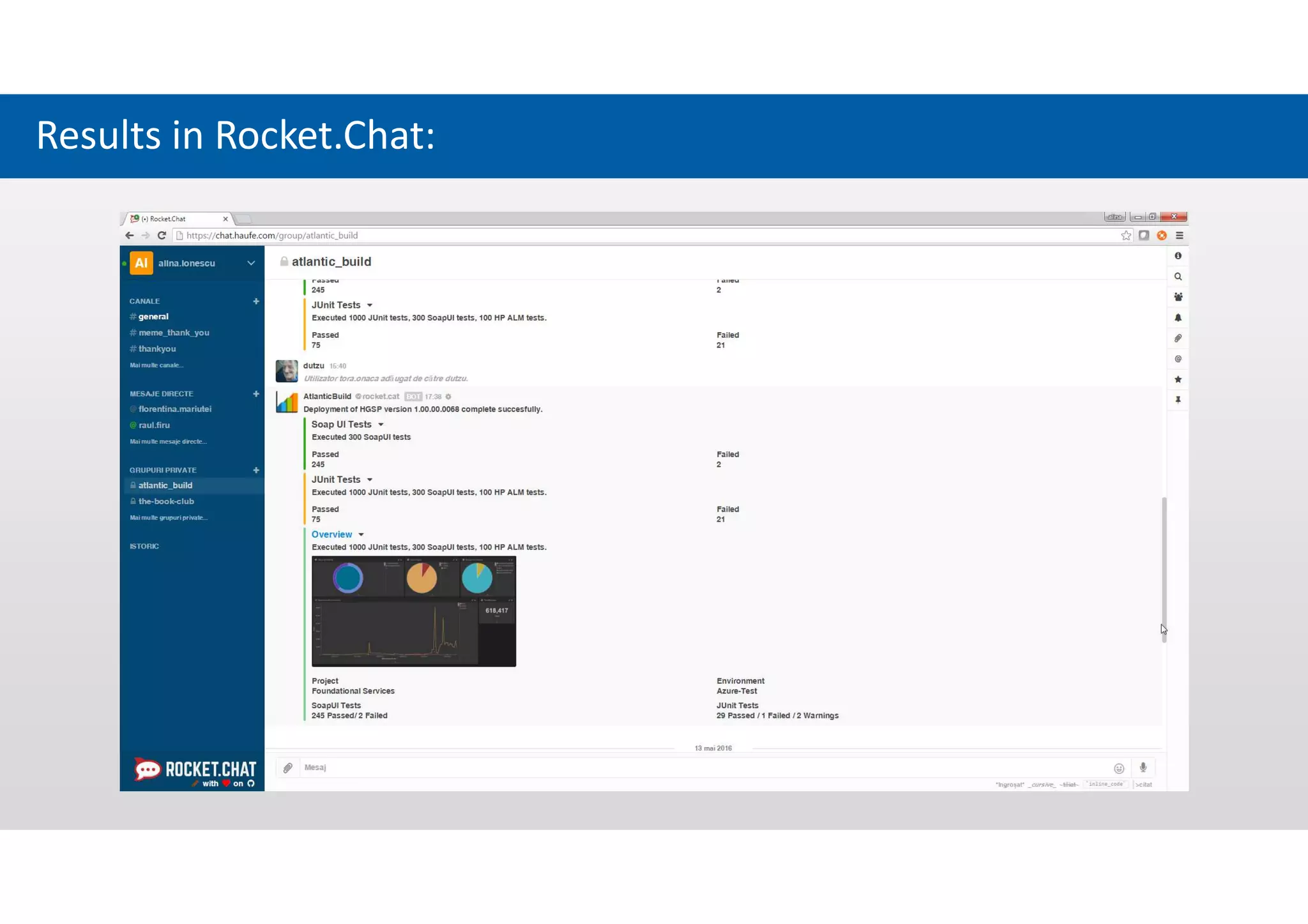This screenshot has width=1308, height=924.
Task: Open starred messages icon
Action: click(x=1178, y=379)
